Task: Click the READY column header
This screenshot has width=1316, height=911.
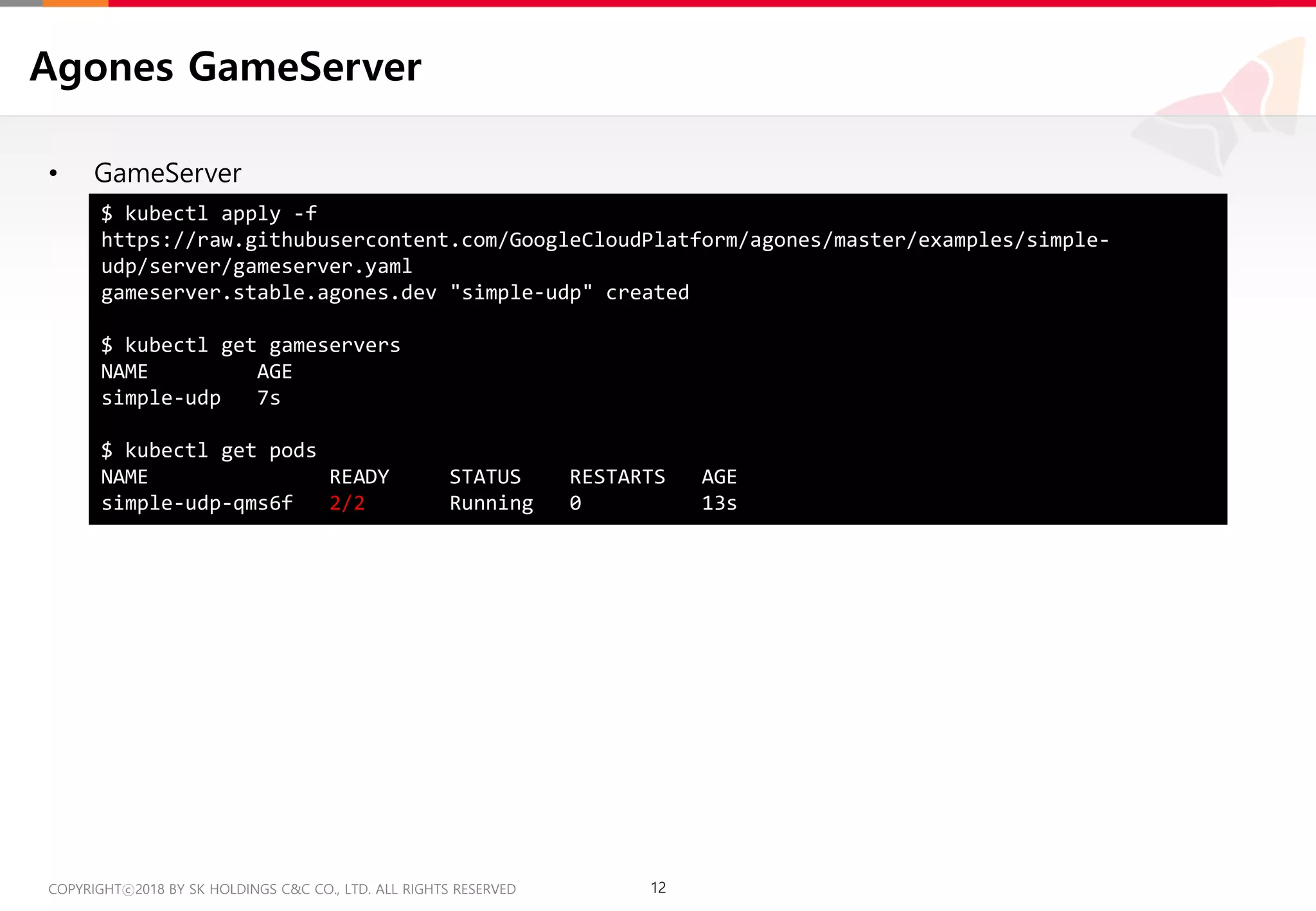Action: point(359,477)
